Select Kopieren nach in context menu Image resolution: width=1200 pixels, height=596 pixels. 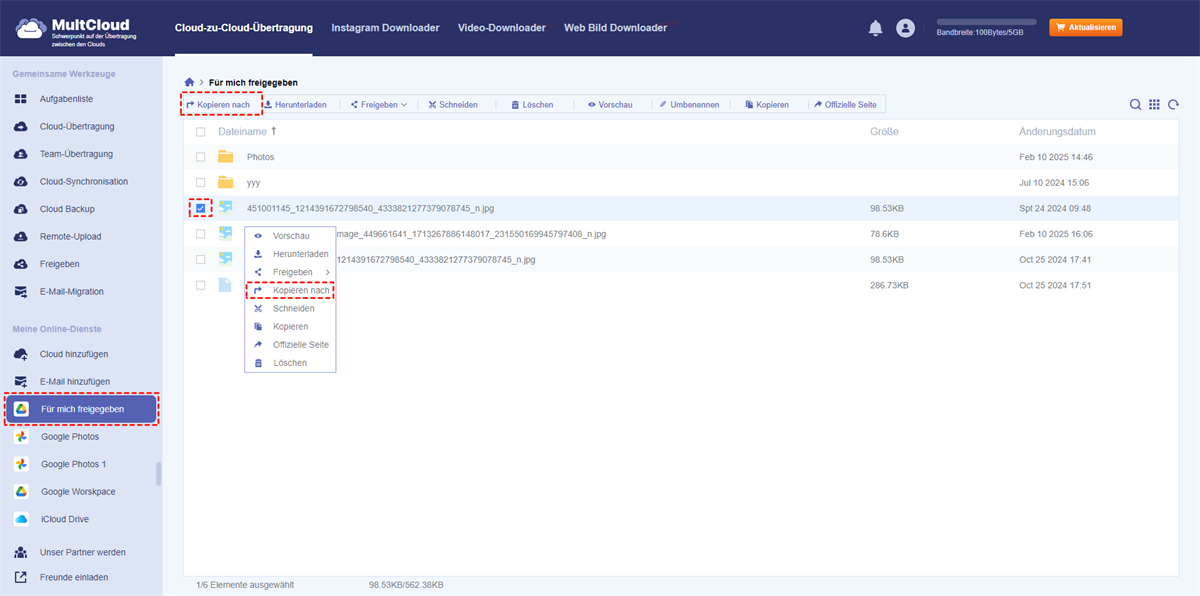point(300,290)
